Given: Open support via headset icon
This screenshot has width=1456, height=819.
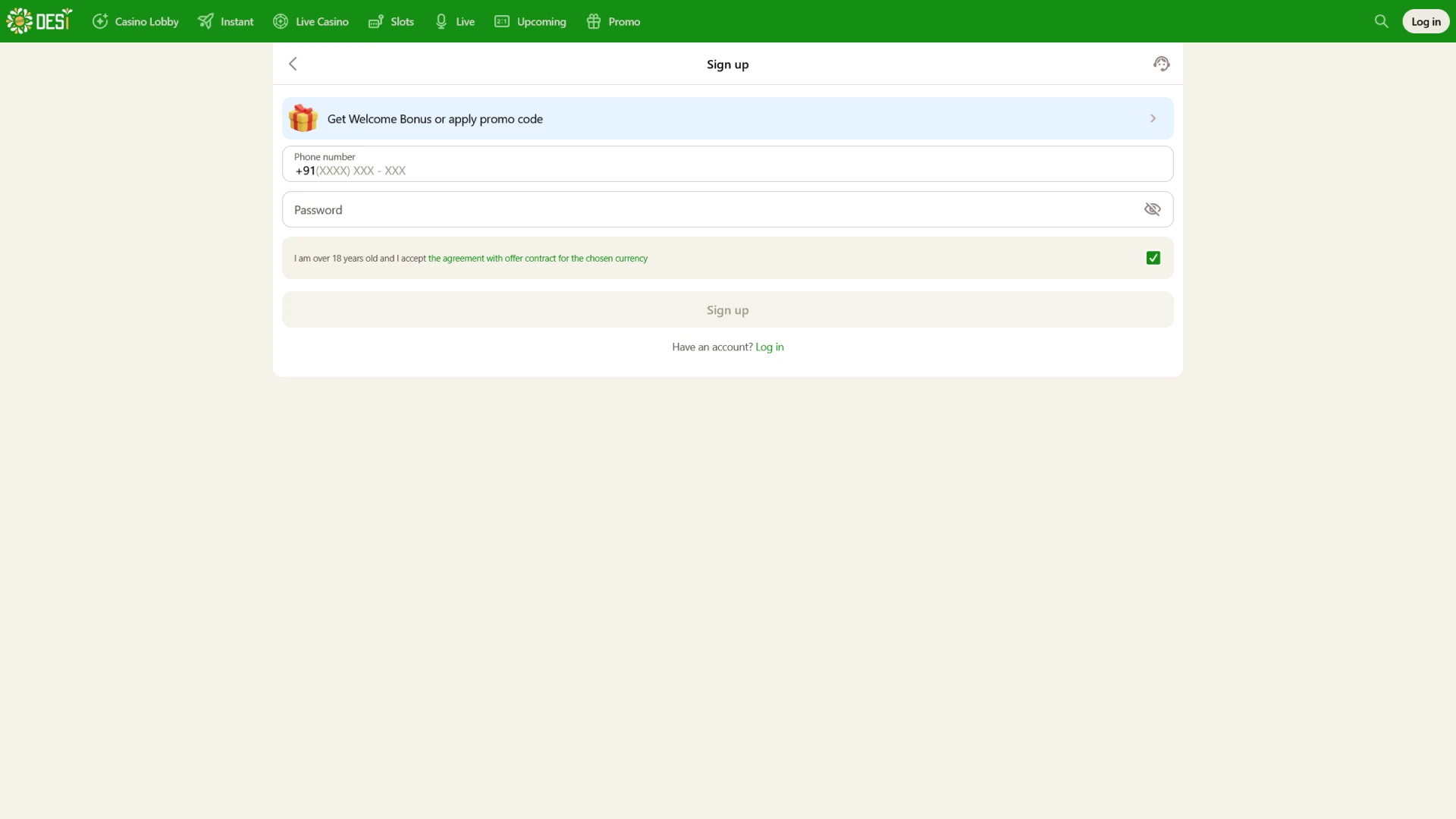Looking at the screenshot, I should coord(1161,64).
